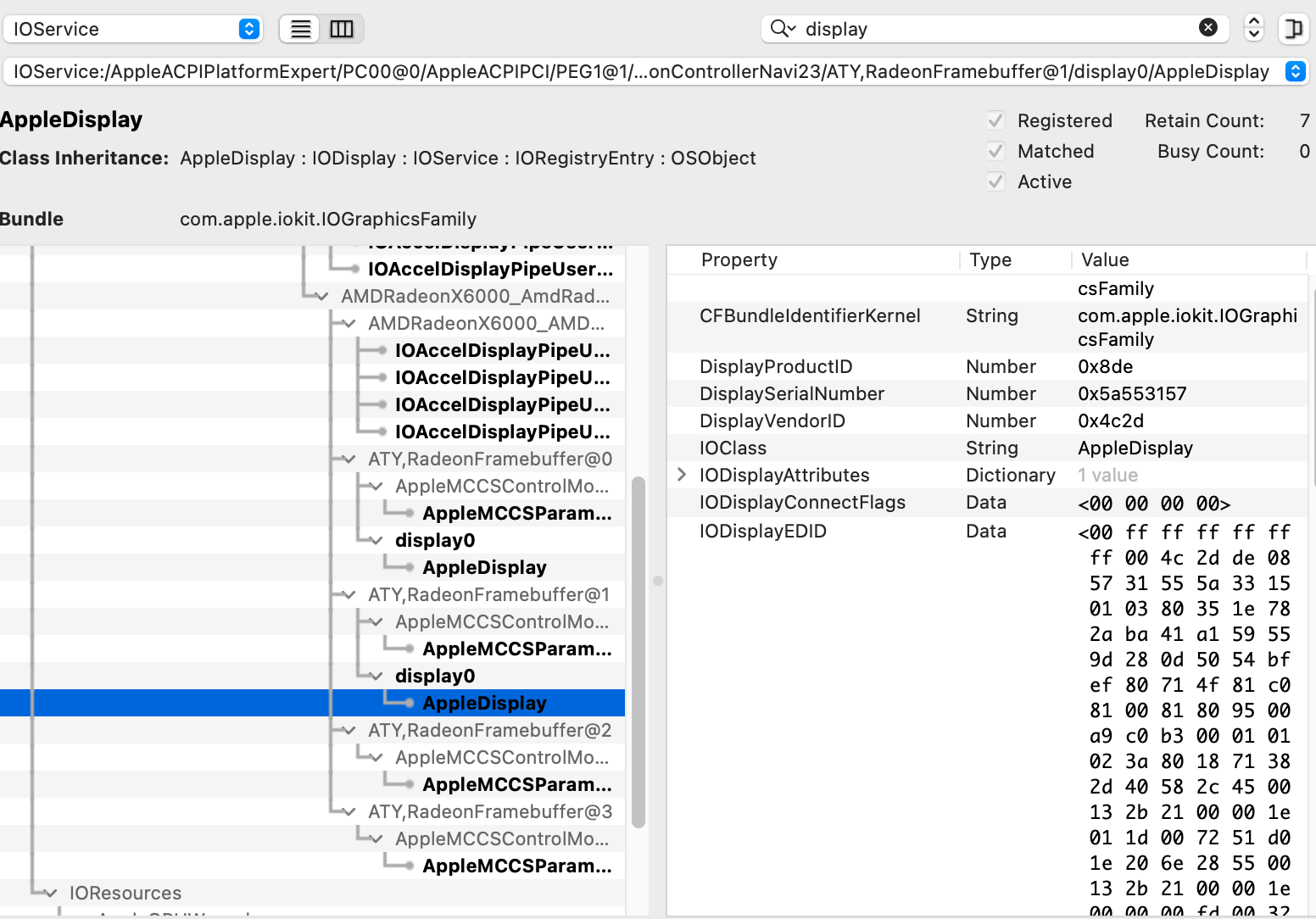Select the DisplayVendorID property row

(x=987, y=421)
